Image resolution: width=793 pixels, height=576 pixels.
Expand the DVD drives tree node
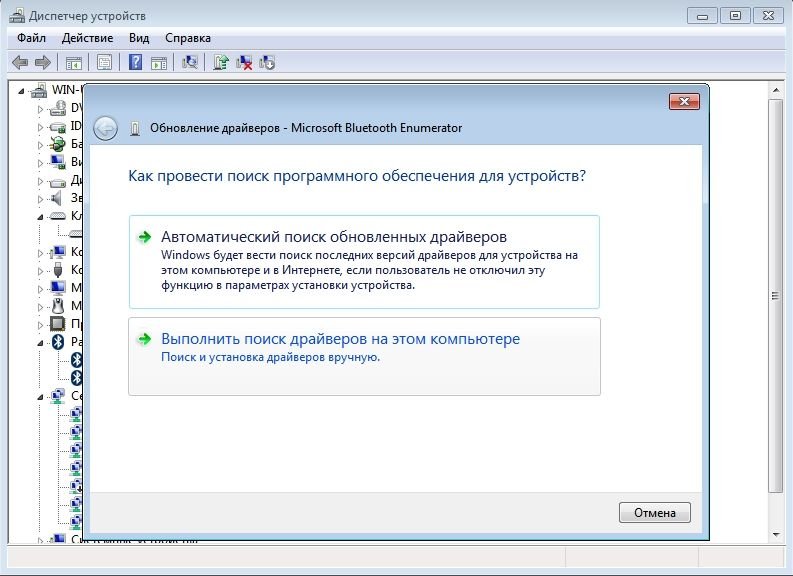(x=41, y=108)
